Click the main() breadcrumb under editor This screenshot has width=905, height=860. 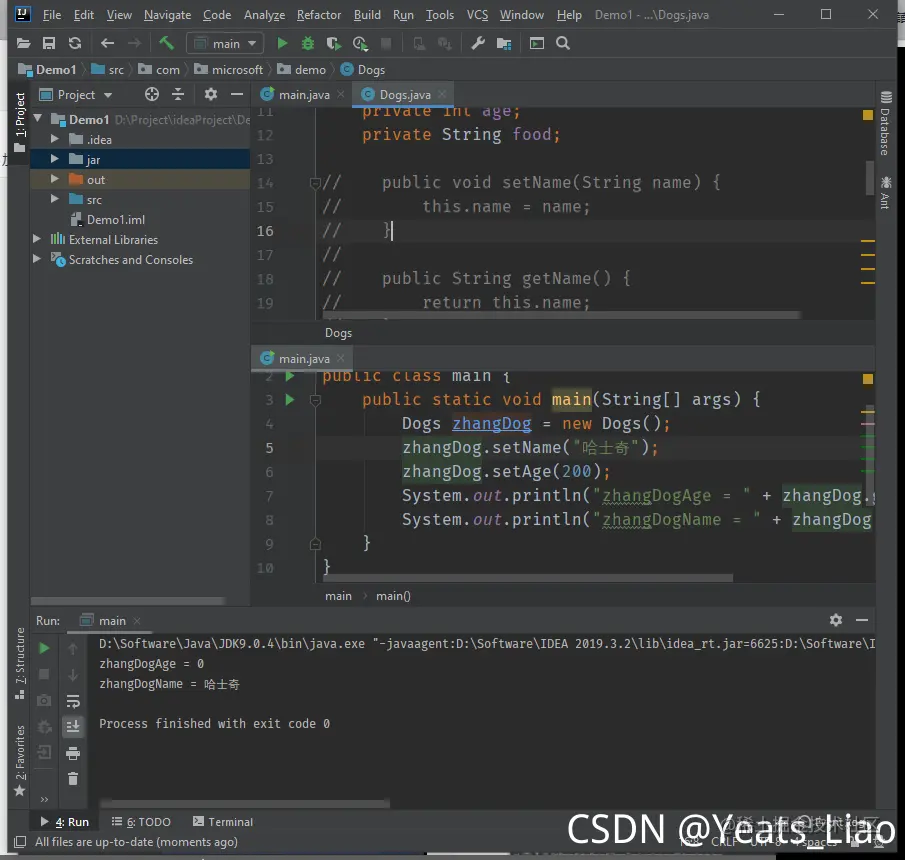[393, 596]
